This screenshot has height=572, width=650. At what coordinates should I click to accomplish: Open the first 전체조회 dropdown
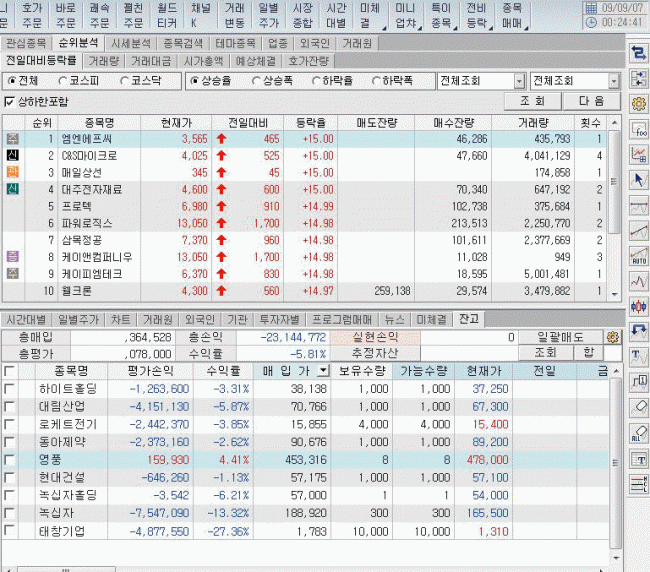518,80
